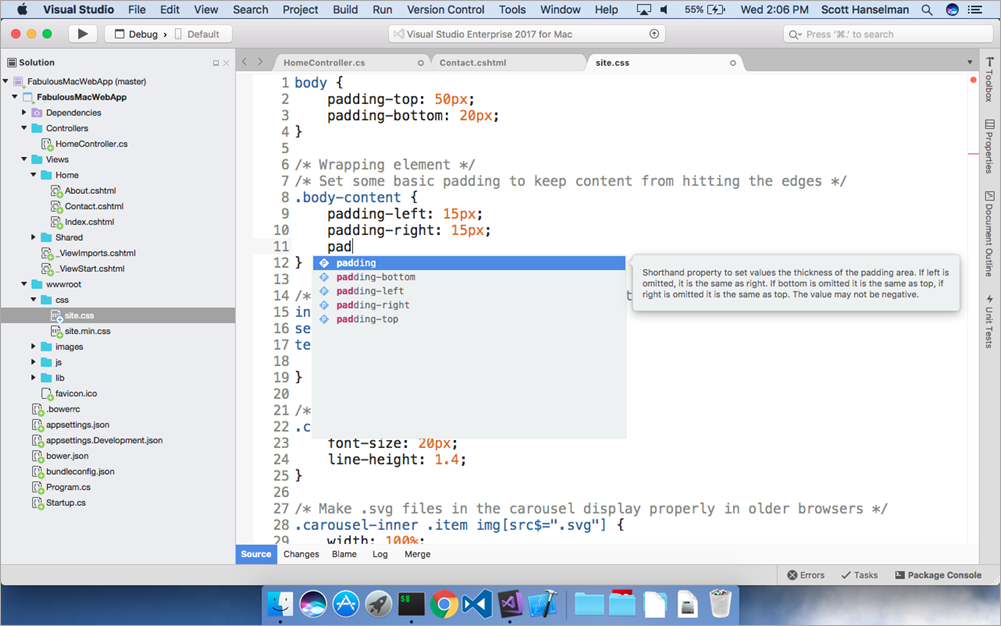The image size is (1001, 626).
Task: Select favicon.ico file
Action: pos(75,393)
